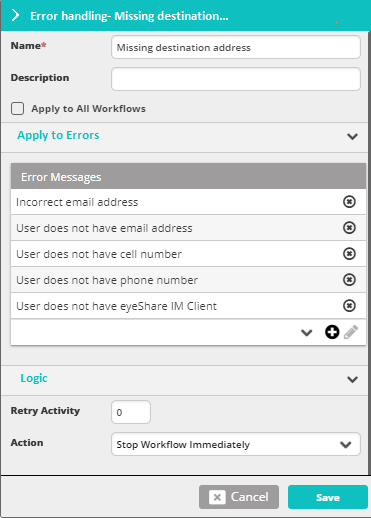This screenshot has width=371, height=518.
Task: Remove the phone number error message entry
Action: [x=349, y=280]
